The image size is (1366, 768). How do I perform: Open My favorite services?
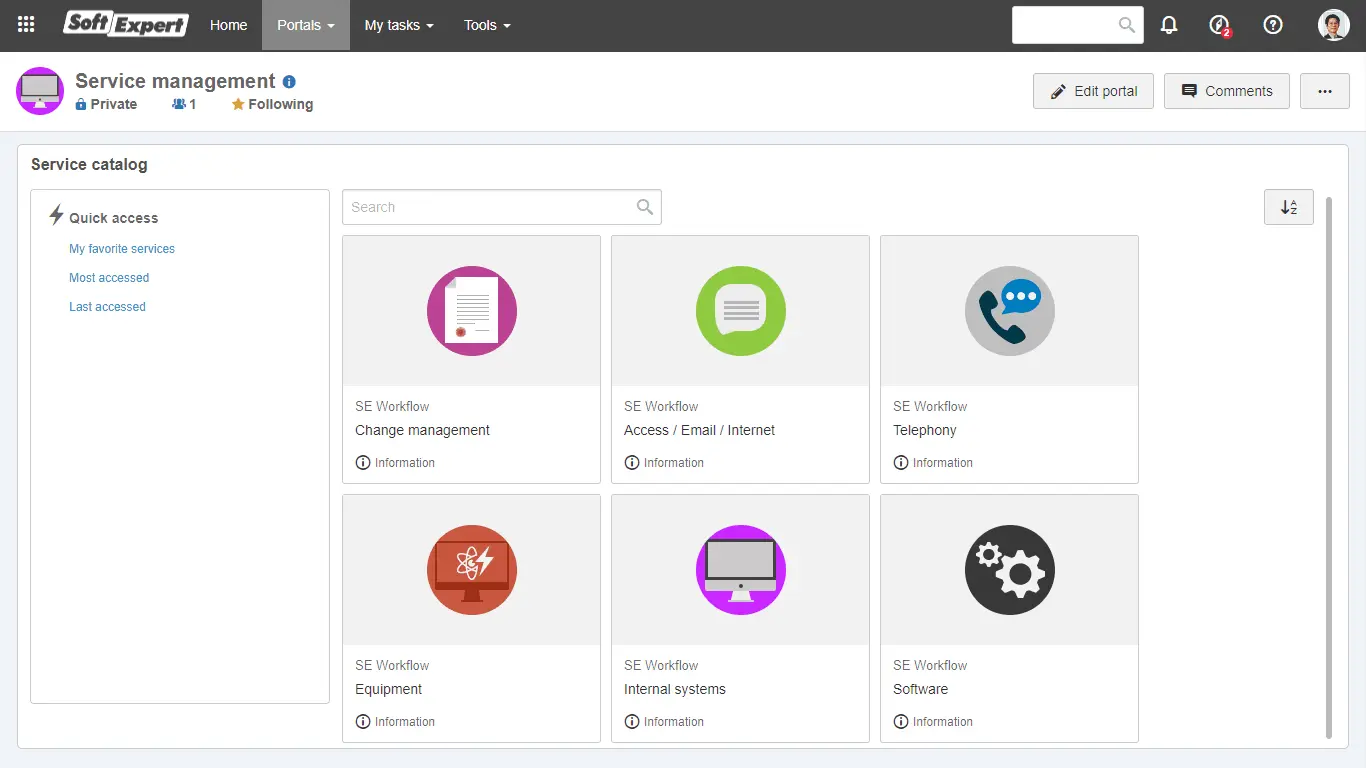(122, 249)
